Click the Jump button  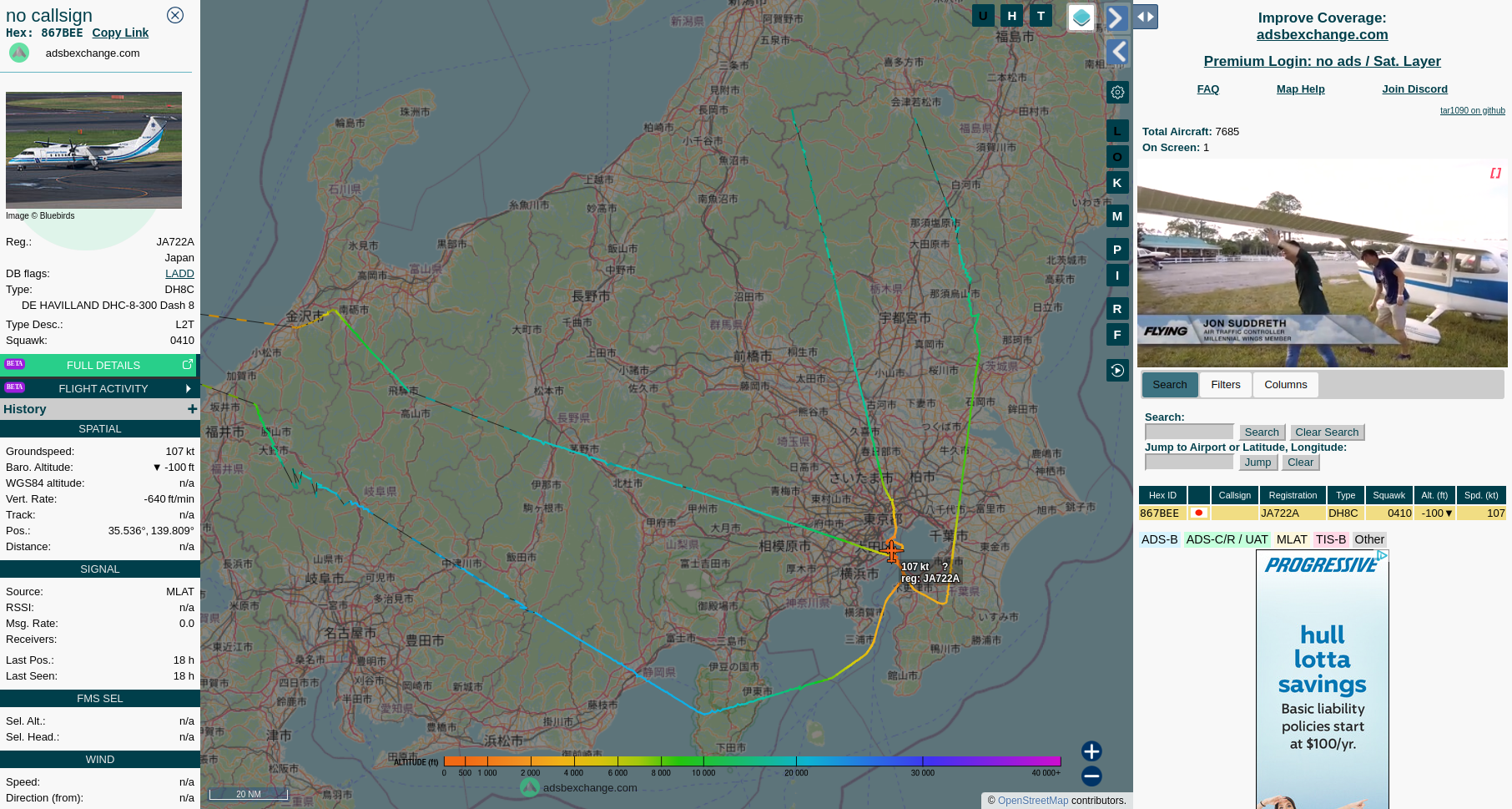(x=1257, y=463)
